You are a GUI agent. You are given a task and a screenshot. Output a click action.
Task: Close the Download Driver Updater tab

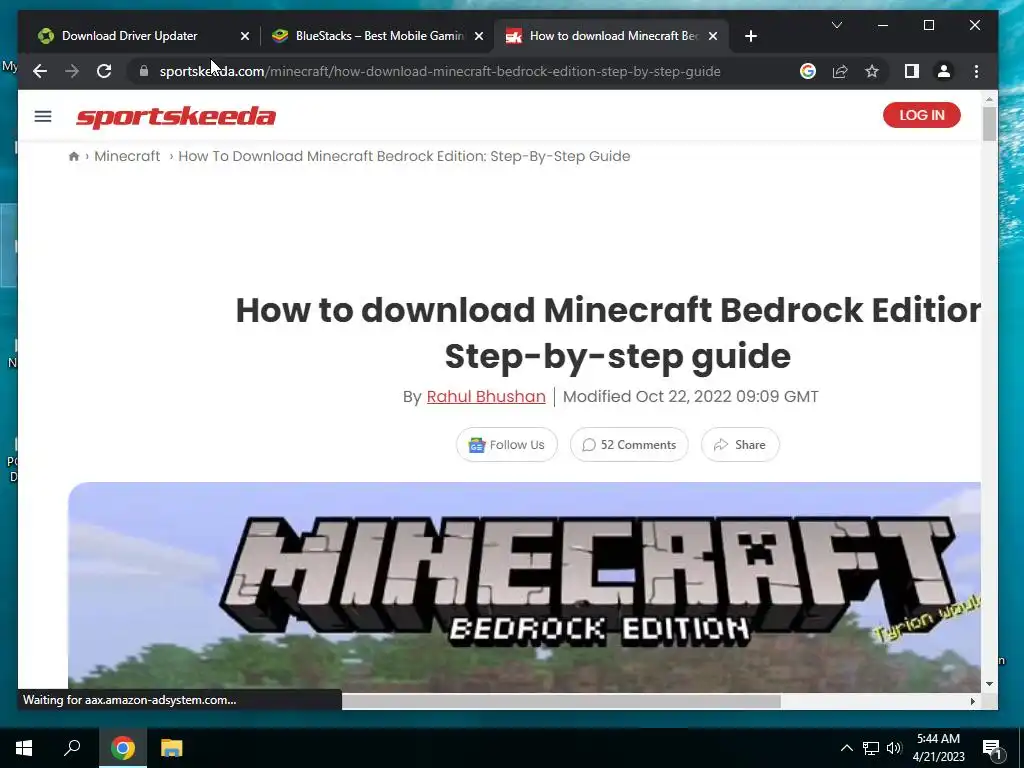click(x=245, y=36)
